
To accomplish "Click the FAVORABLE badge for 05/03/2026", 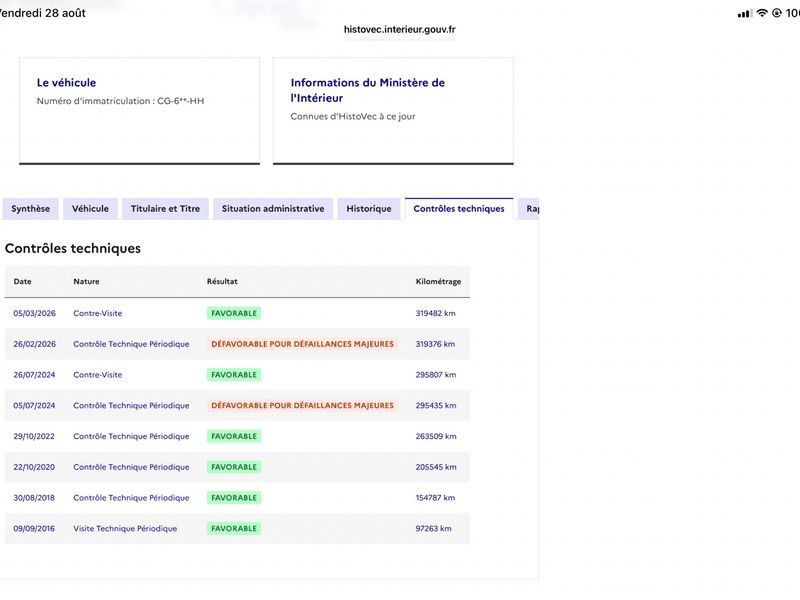I will coord(234,313).
